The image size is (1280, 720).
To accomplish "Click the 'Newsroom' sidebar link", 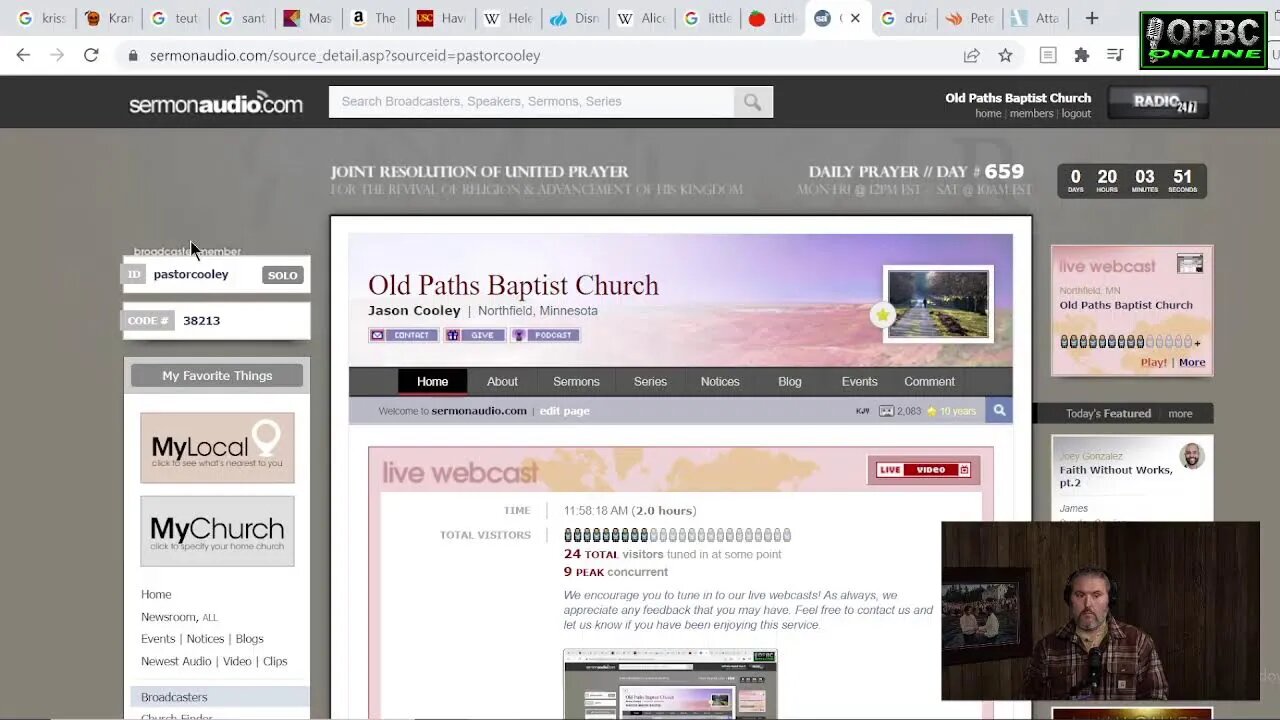I will 168,617.
